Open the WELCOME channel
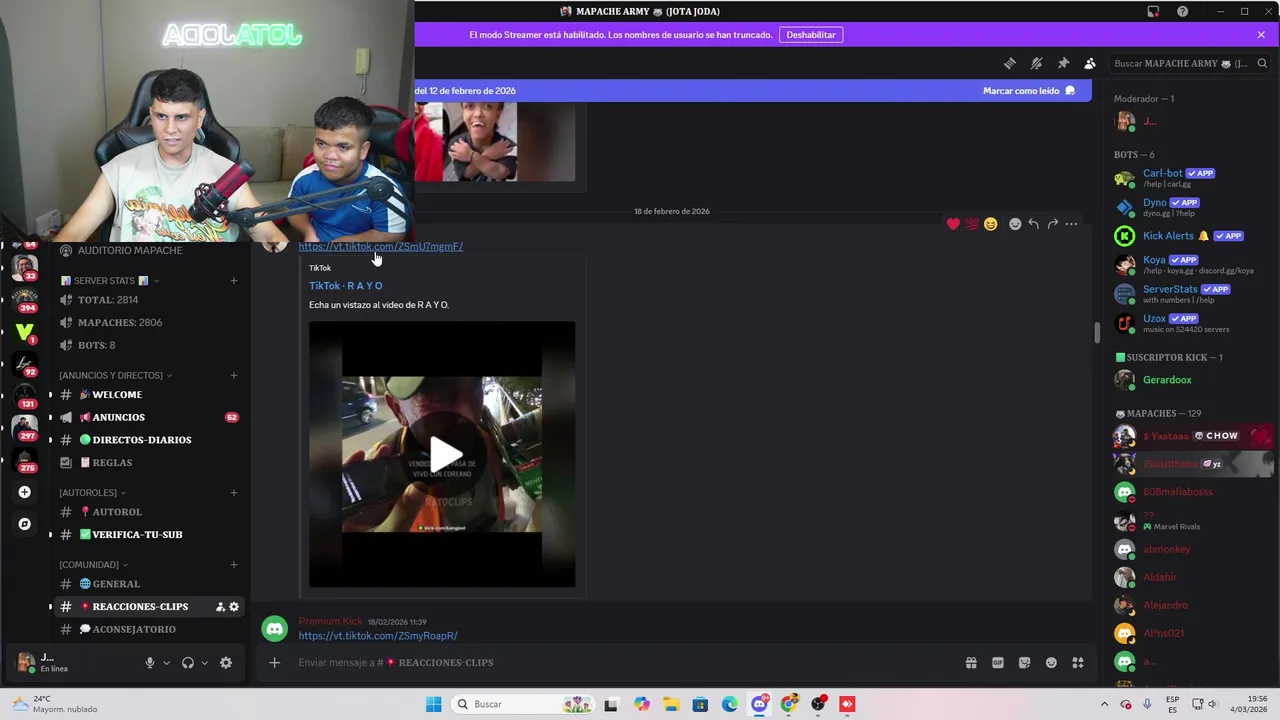Viewport: 1280px width, 720px height. pos(147,395)
